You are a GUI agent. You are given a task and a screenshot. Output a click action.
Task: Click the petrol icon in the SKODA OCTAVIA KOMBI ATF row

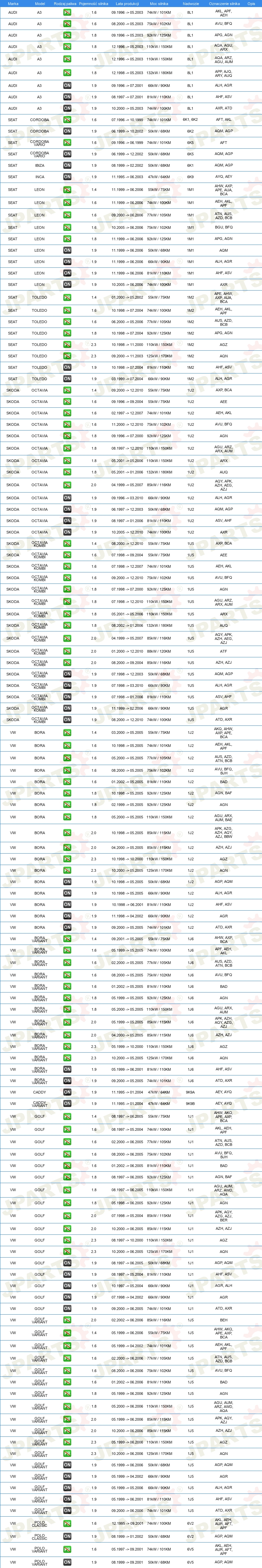tap(67, 651)
